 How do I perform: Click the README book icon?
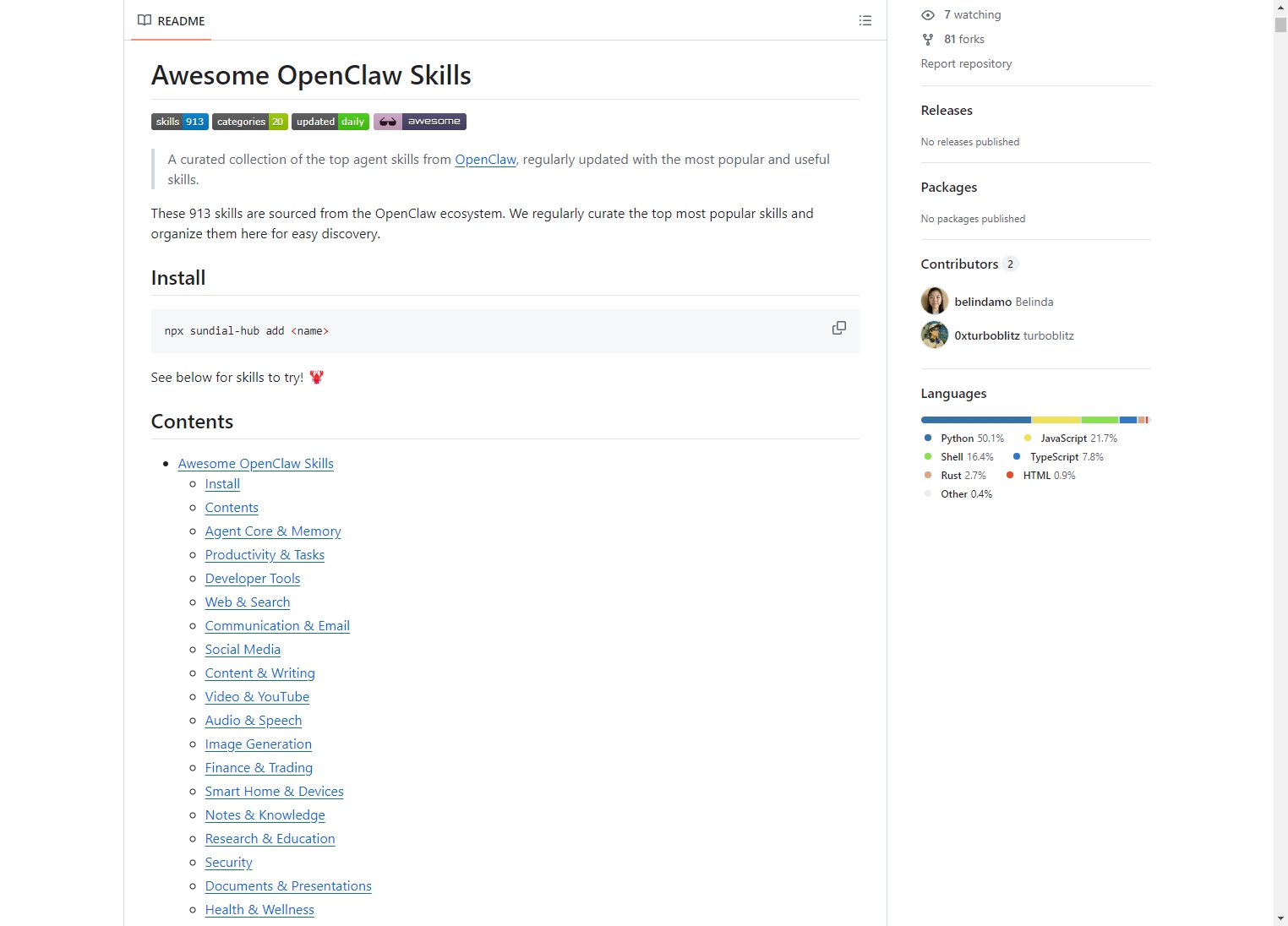tap(145, 20)
